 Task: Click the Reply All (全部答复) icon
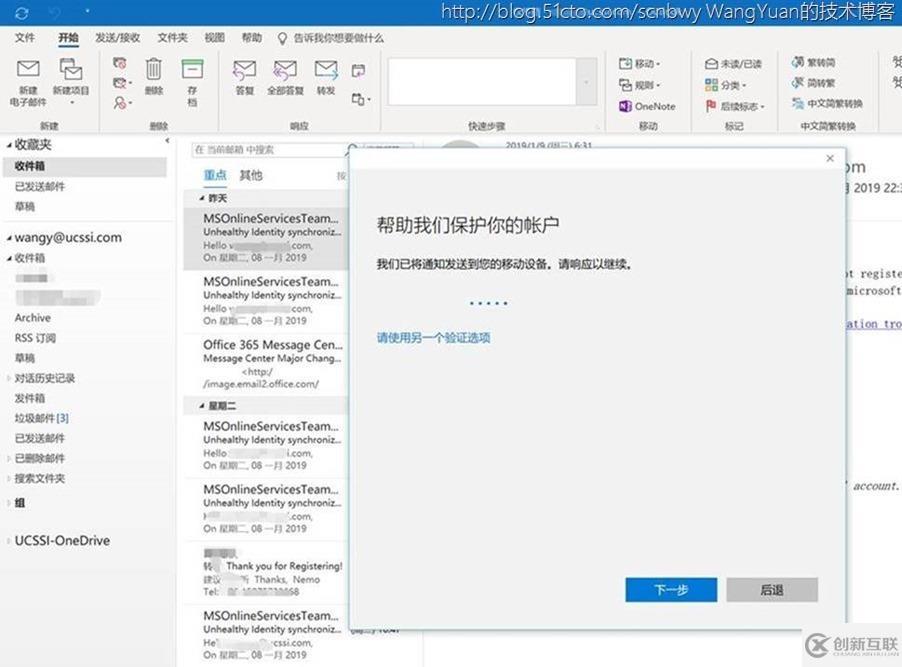[285, 70]
